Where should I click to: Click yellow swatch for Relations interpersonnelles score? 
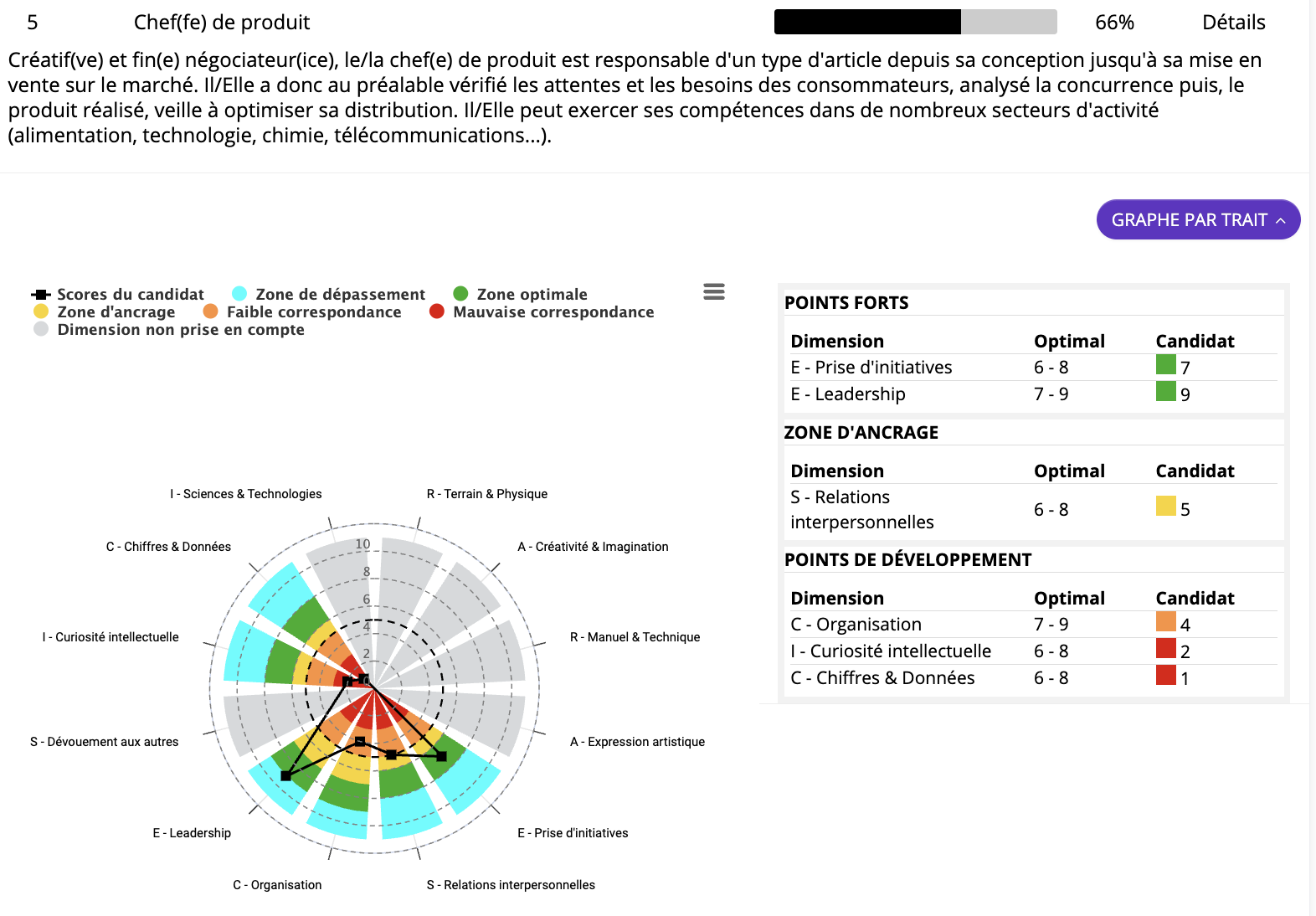[1165, 506]
